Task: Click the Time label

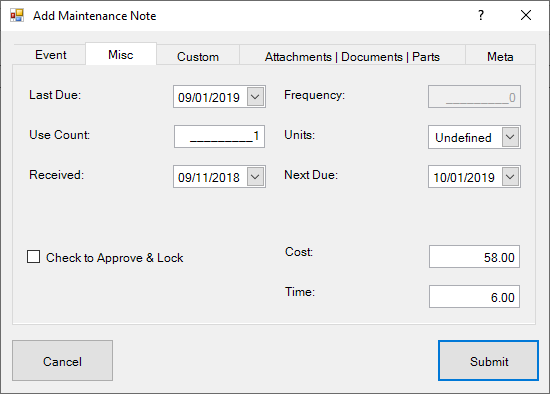Action: coord(300,292)
